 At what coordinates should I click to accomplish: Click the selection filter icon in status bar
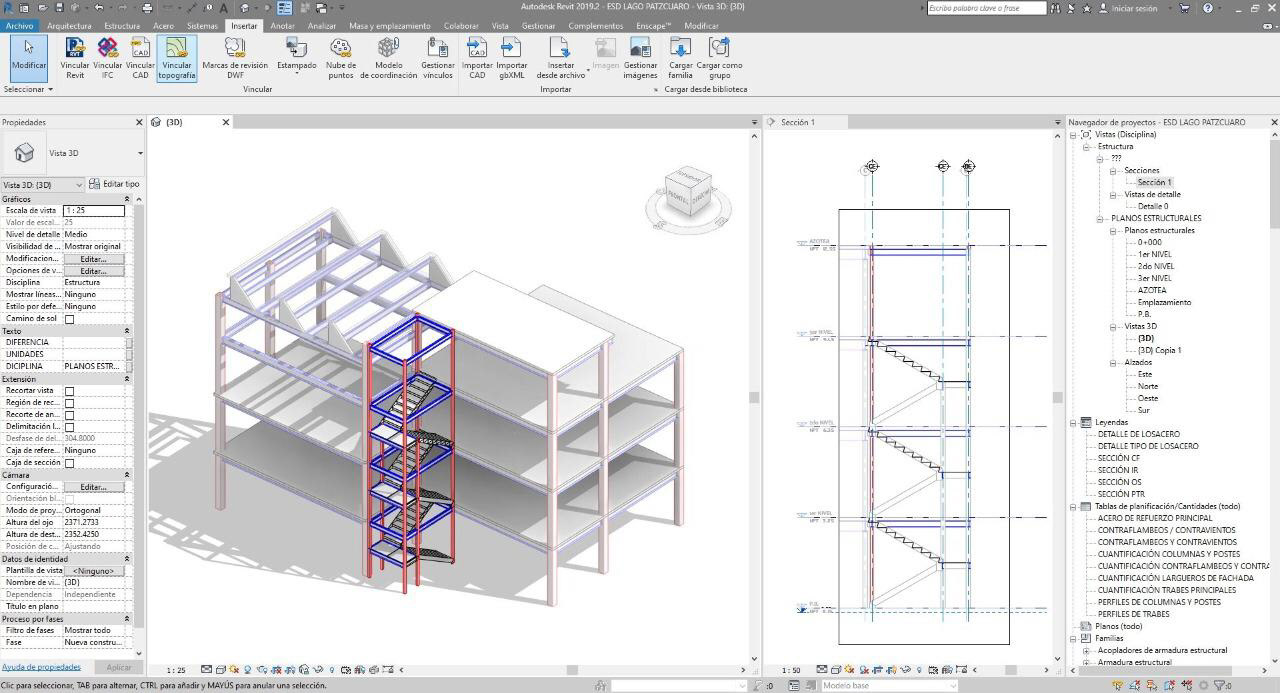(1219, 686)
